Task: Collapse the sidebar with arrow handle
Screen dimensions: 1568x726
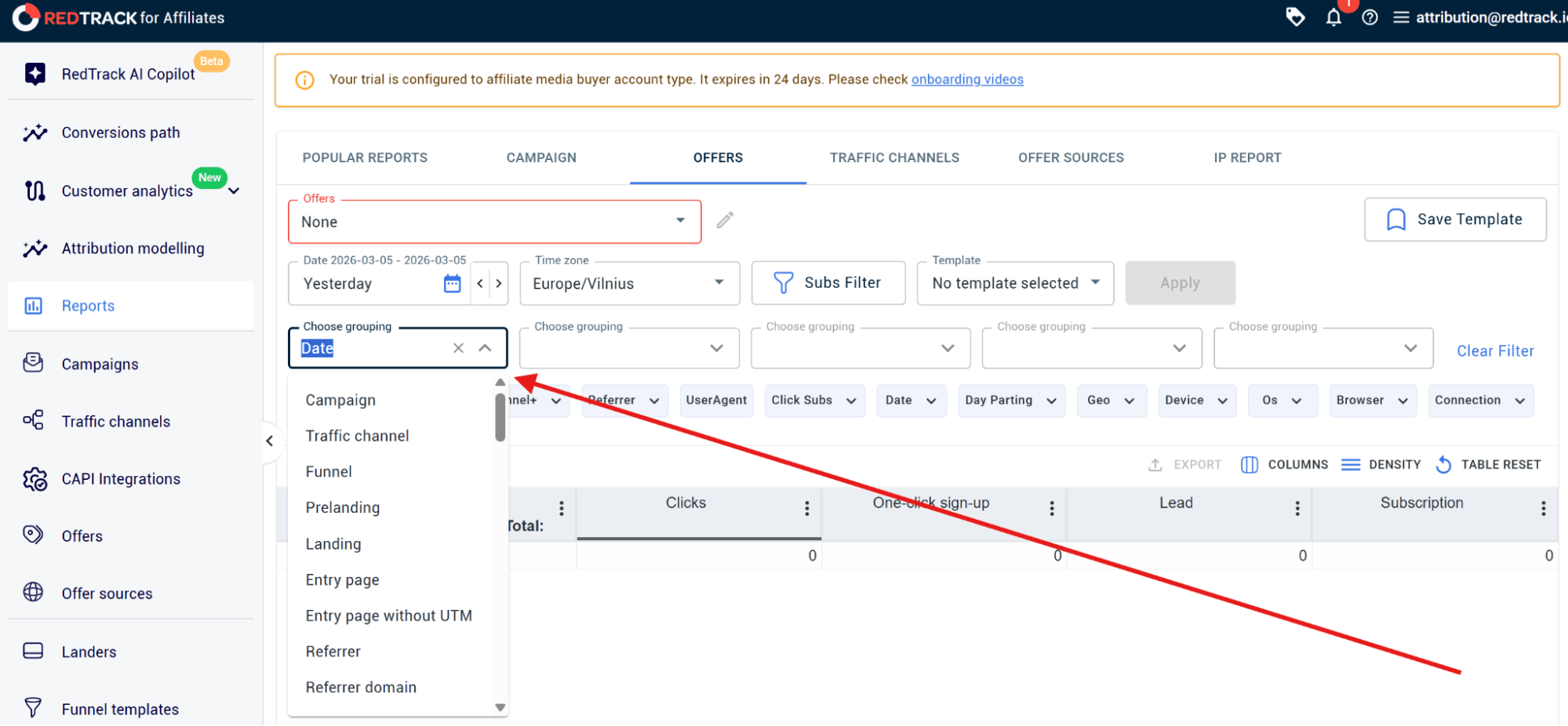Action: click(270, 441)
